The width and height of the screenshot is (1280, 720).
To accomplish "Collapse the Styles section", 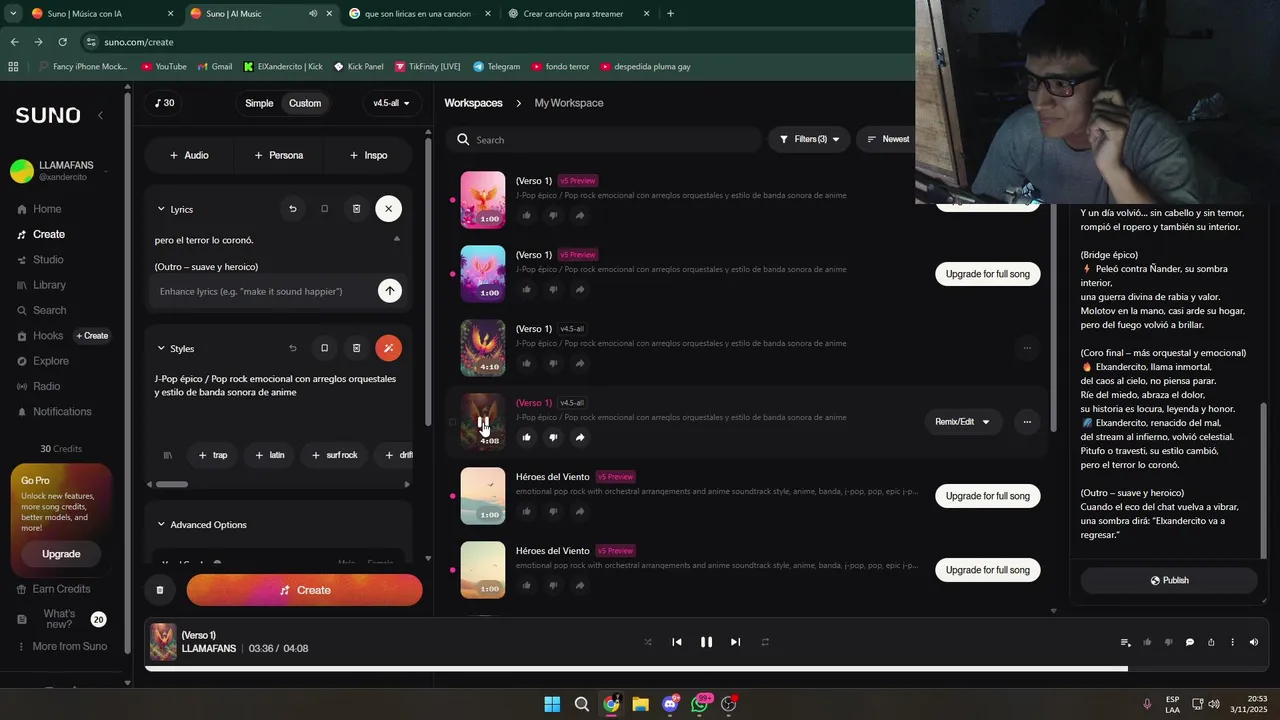I will pos(161,348).
